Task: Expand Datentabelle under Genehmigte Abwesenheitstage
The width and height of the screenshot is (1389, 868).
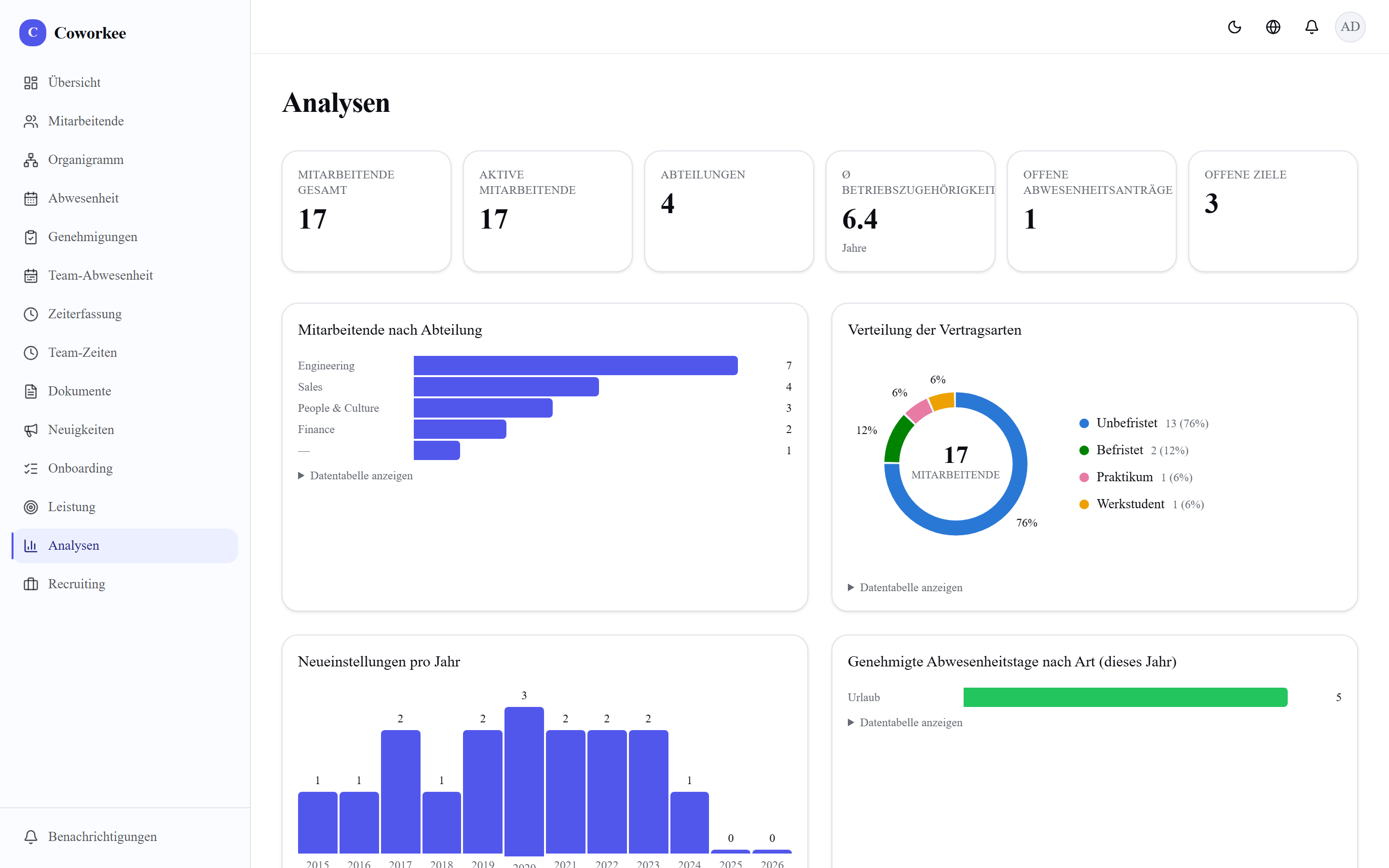Action: click(905, 722)
